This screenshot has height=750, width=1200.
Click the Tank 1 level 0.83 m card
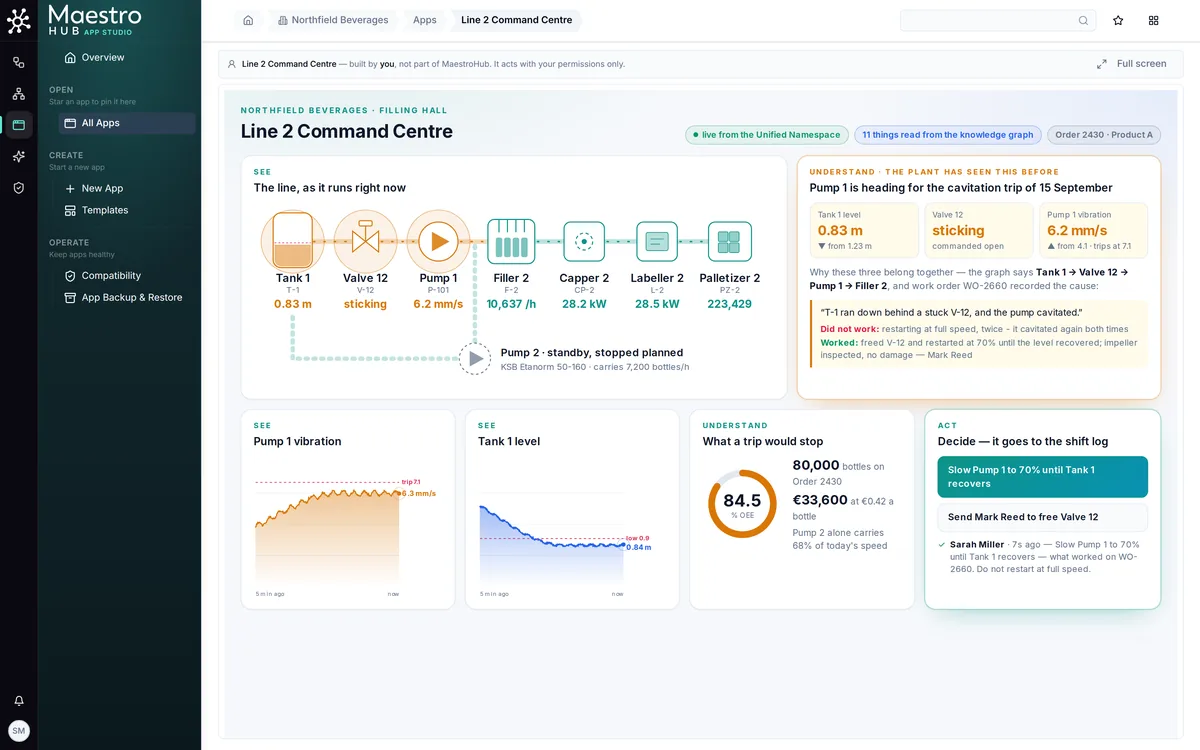pyautogui.click(x=864, y=231)
